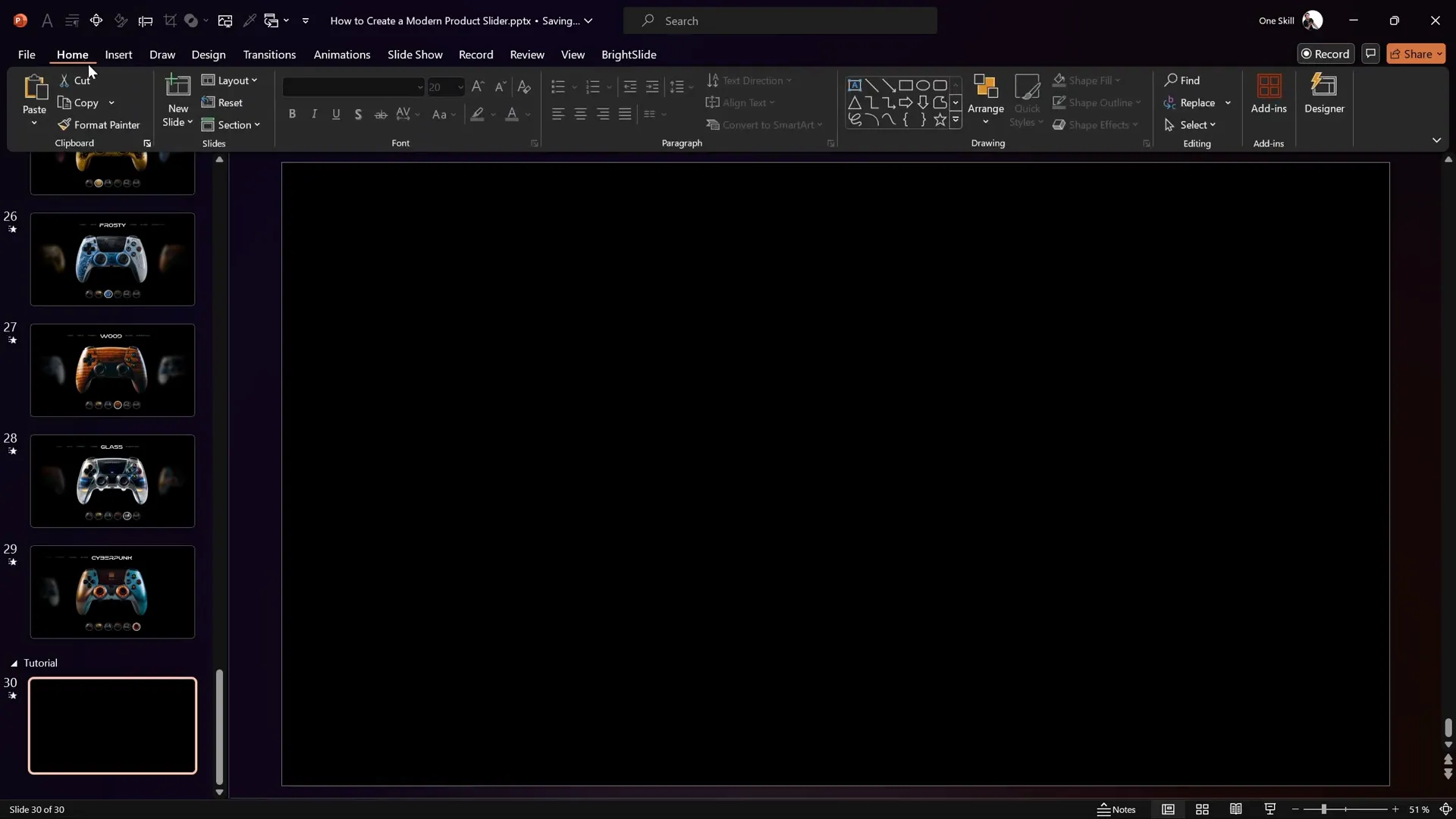This screenshot has height=819, width=1456.
Task: Open Reading View from status bar
Action: (1236, 809)
